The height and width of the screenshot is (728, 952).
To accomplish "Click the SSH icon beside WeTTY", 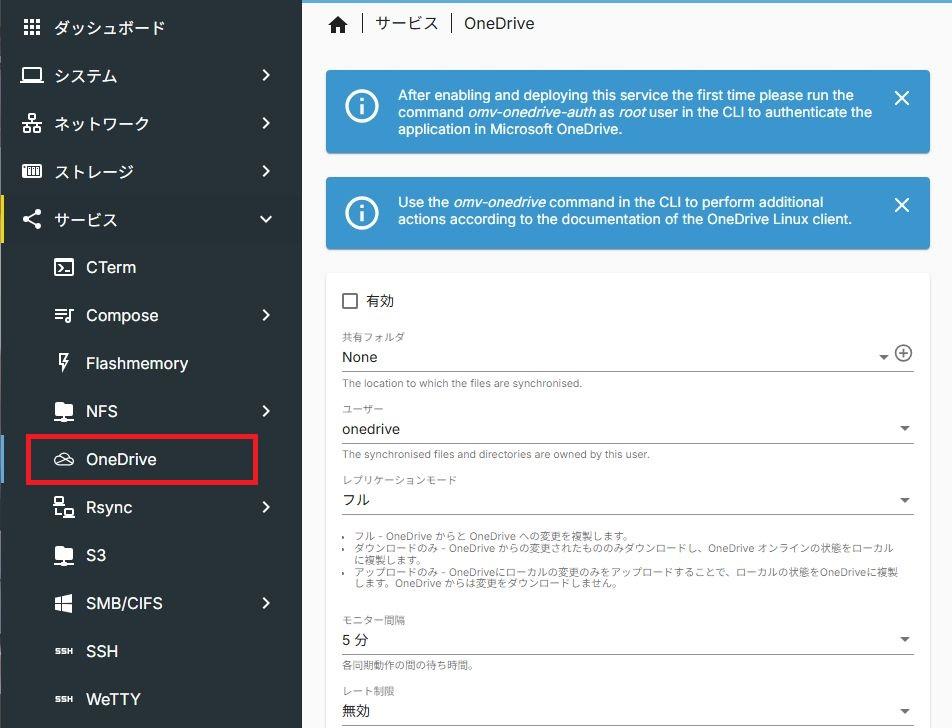I will [x=64, y=699].
